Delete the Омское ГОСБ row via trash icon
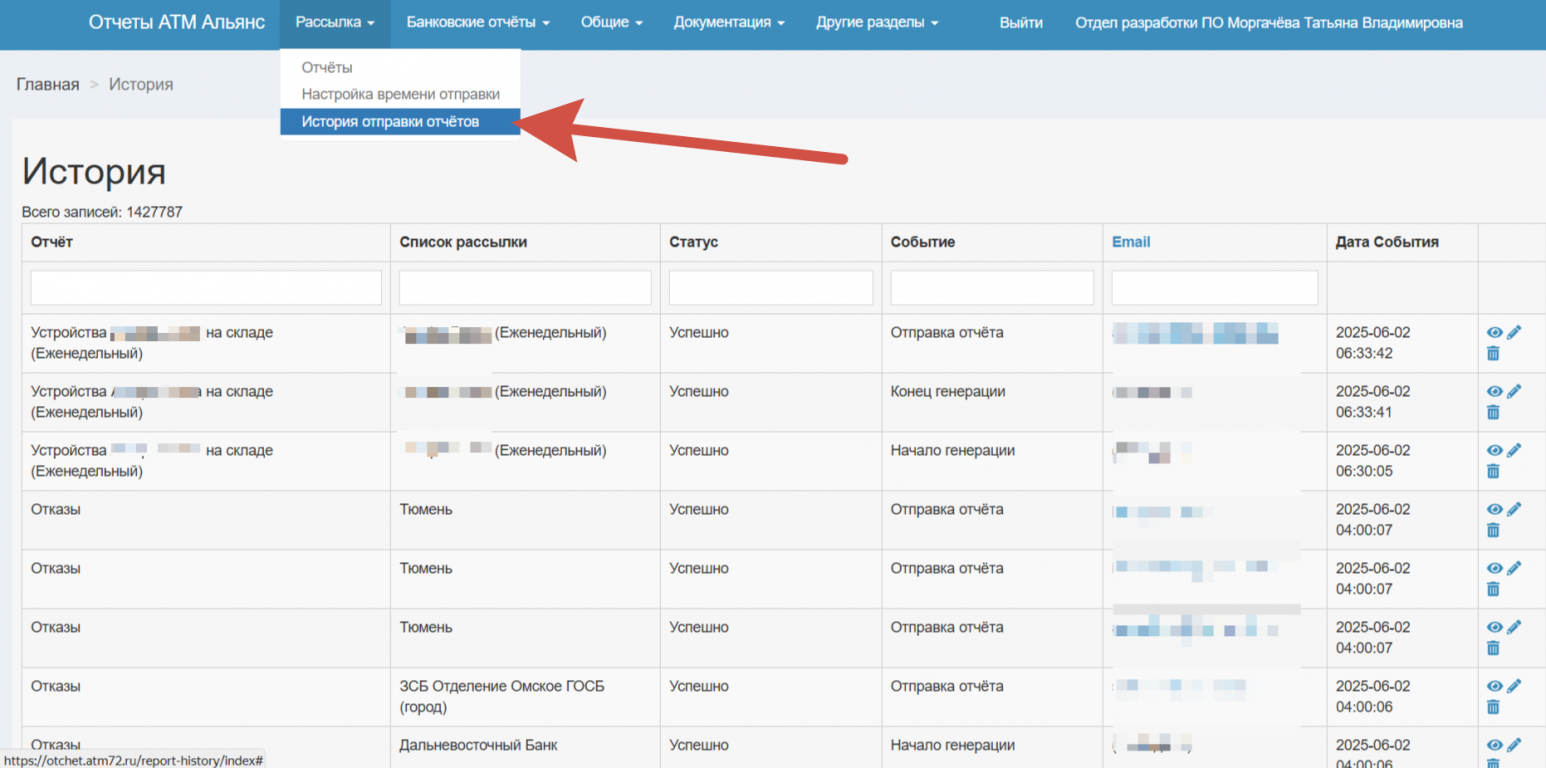This screenshot has height=768, width=1546. pos(1493,707)
